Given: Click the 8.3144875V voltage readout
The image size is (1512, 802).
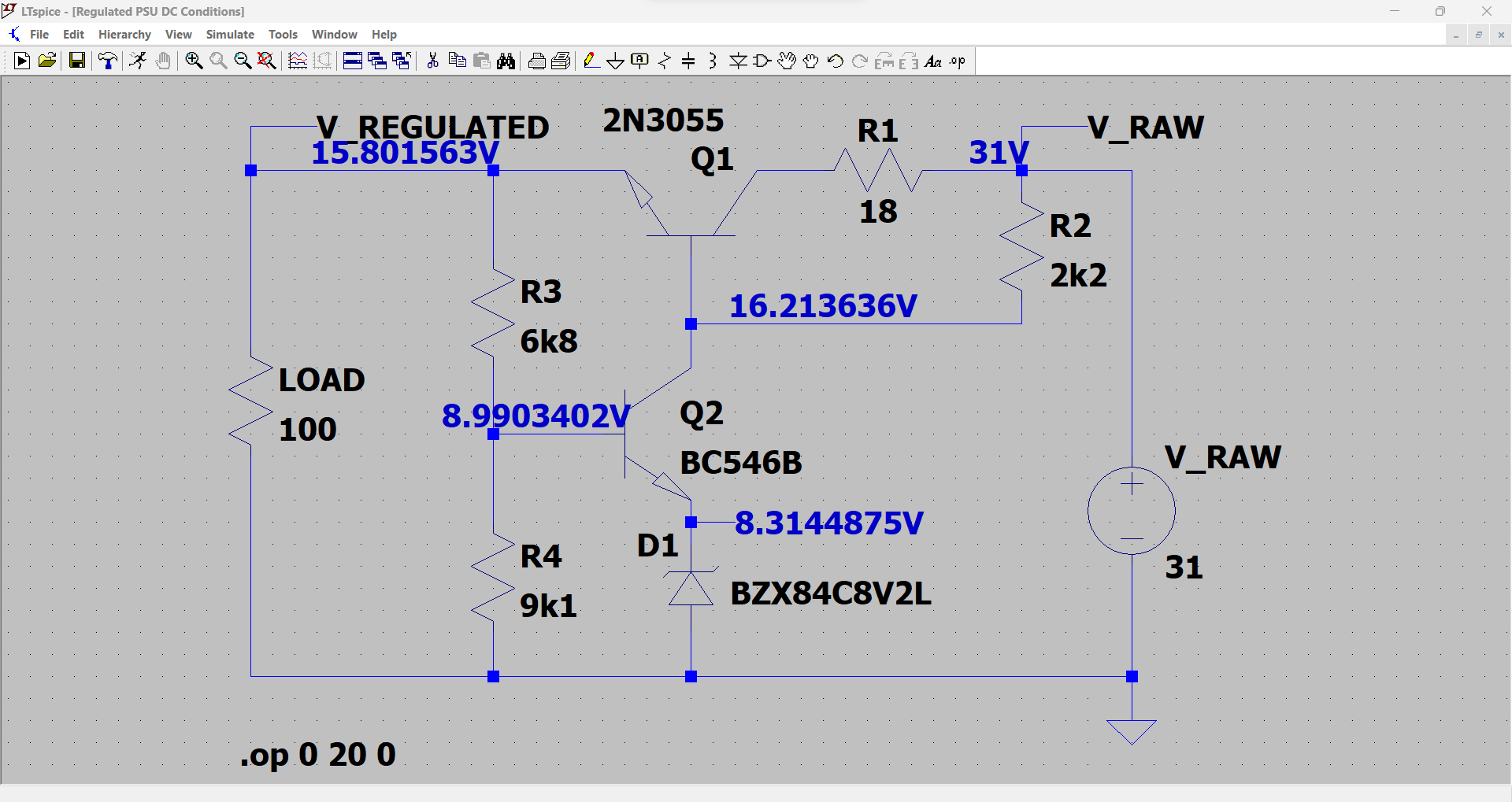Looking at the screenshot, I should tap(829, 523).
